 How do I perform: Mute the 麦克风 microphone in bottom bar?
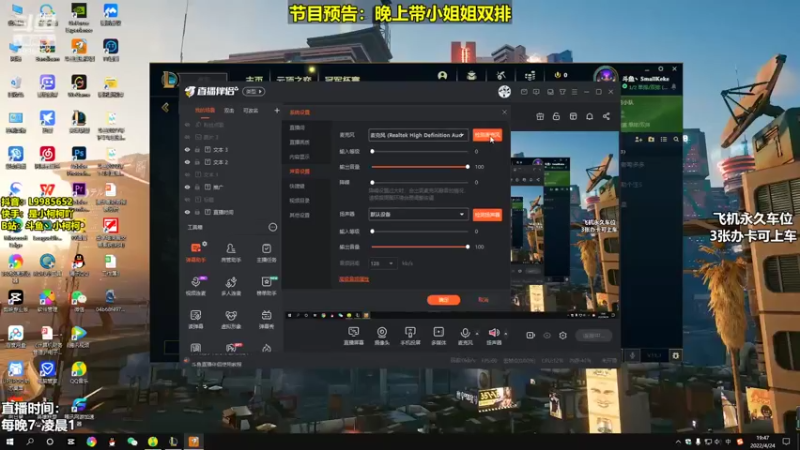click(x=465, y=336)
